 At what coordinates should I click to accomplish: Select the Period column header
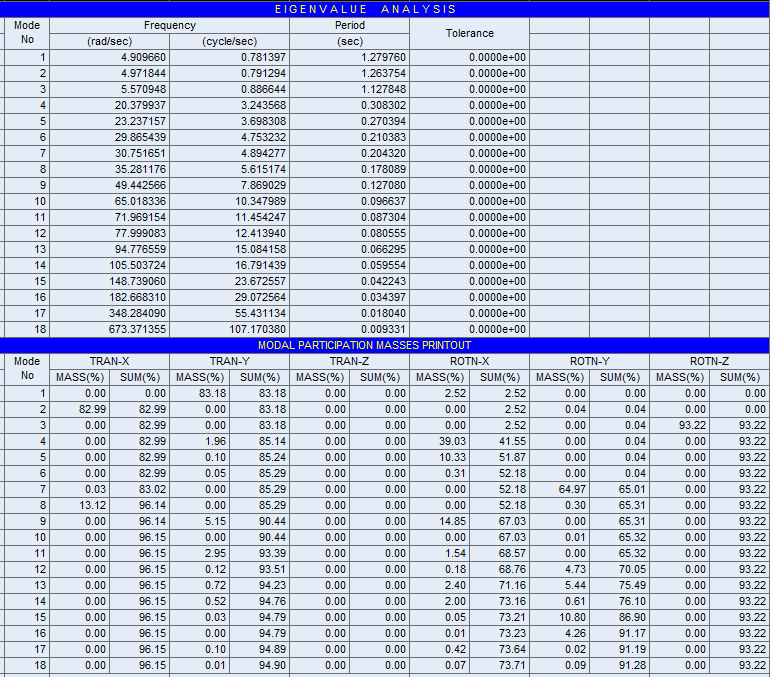[350, 25]
